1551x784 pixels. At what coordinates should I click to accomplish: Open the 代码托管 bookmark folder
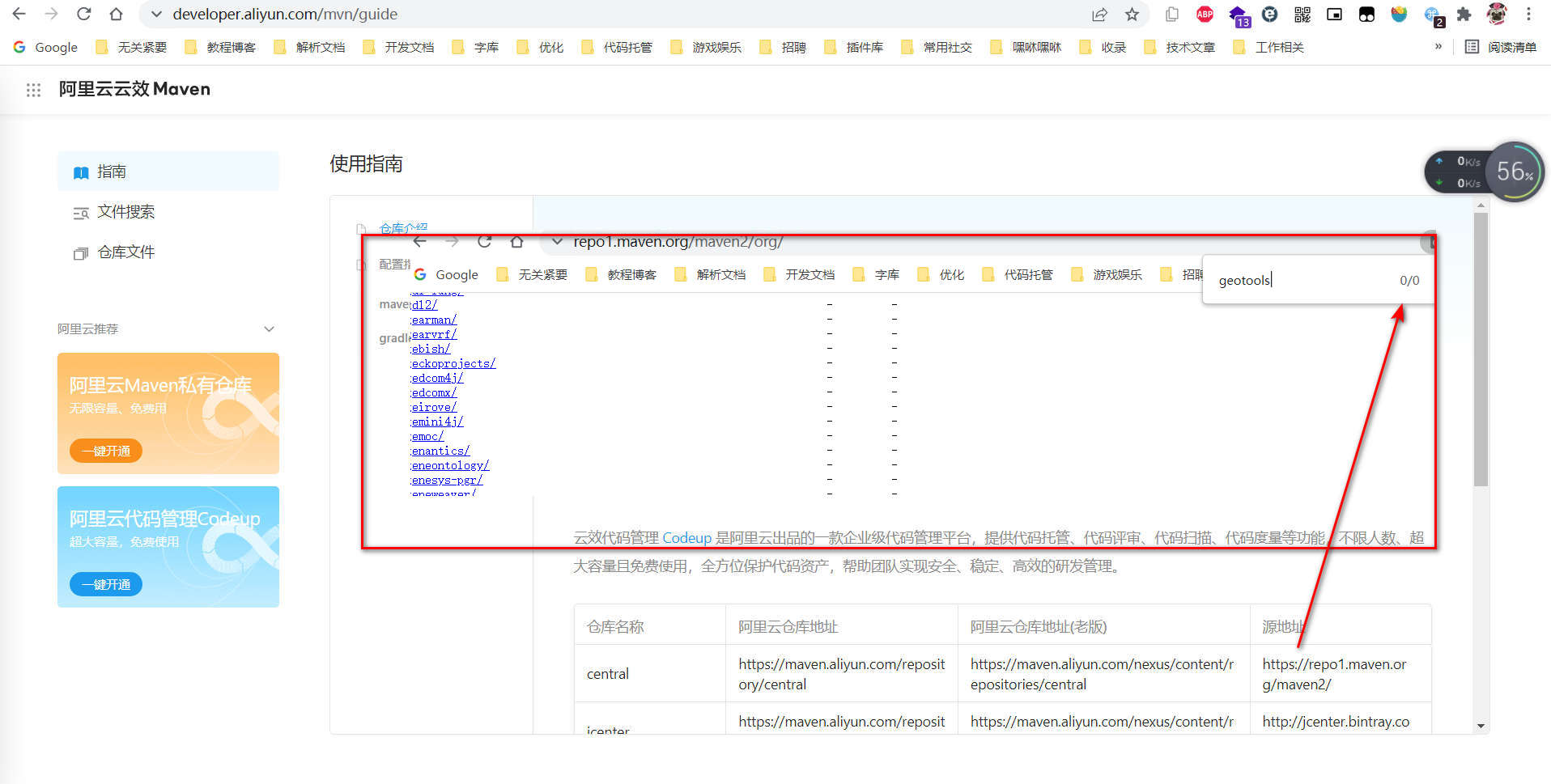point(617,47)
